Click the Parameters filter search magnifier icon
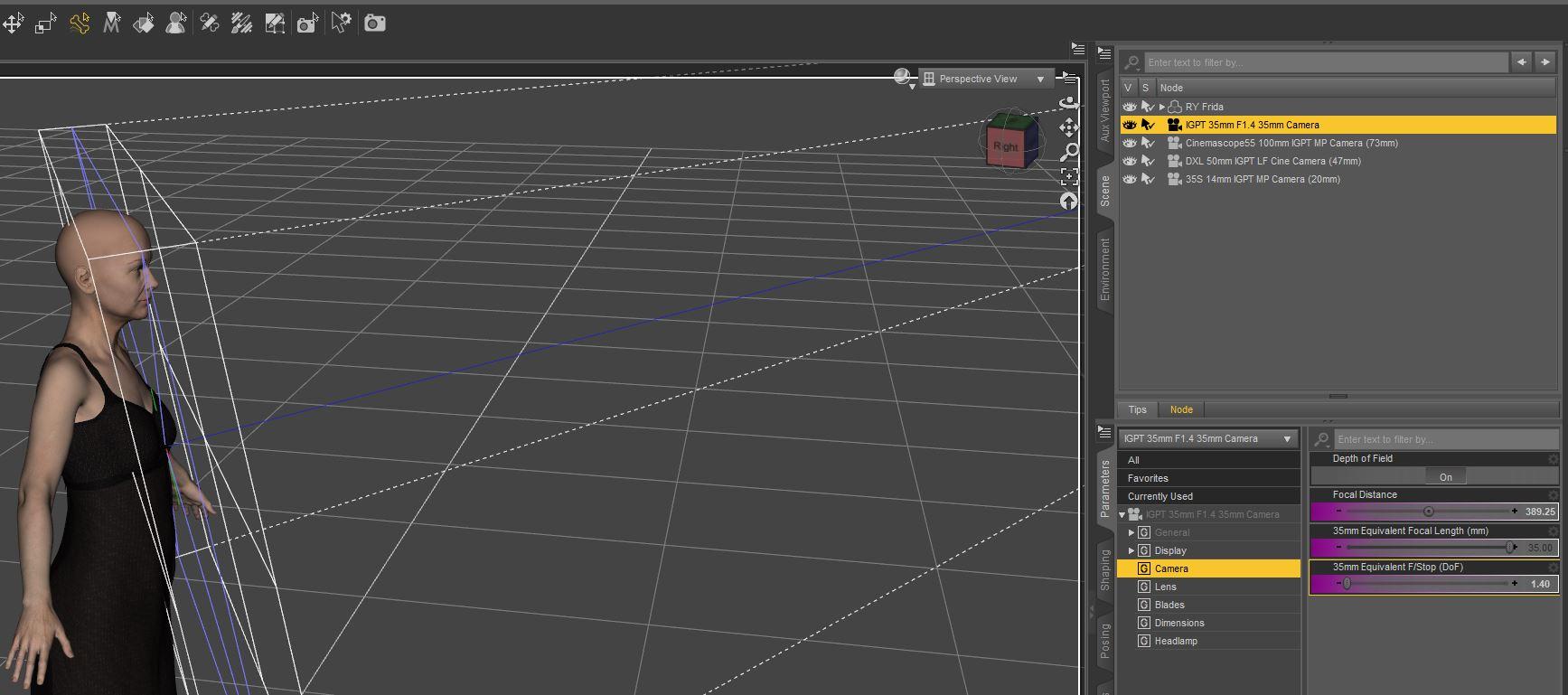Viewport: 1568px width, 695px height. coord(1322,439)
